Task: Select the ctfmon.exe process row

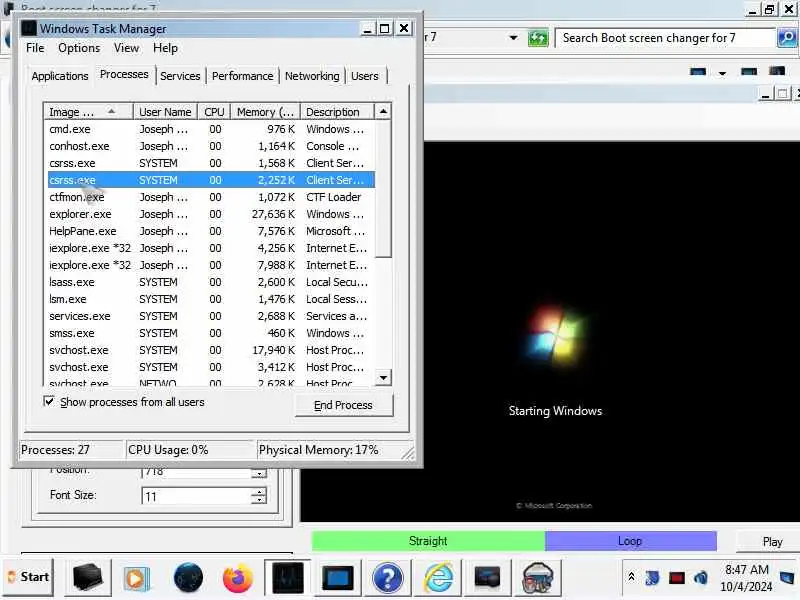Action: tap(210, 197)
